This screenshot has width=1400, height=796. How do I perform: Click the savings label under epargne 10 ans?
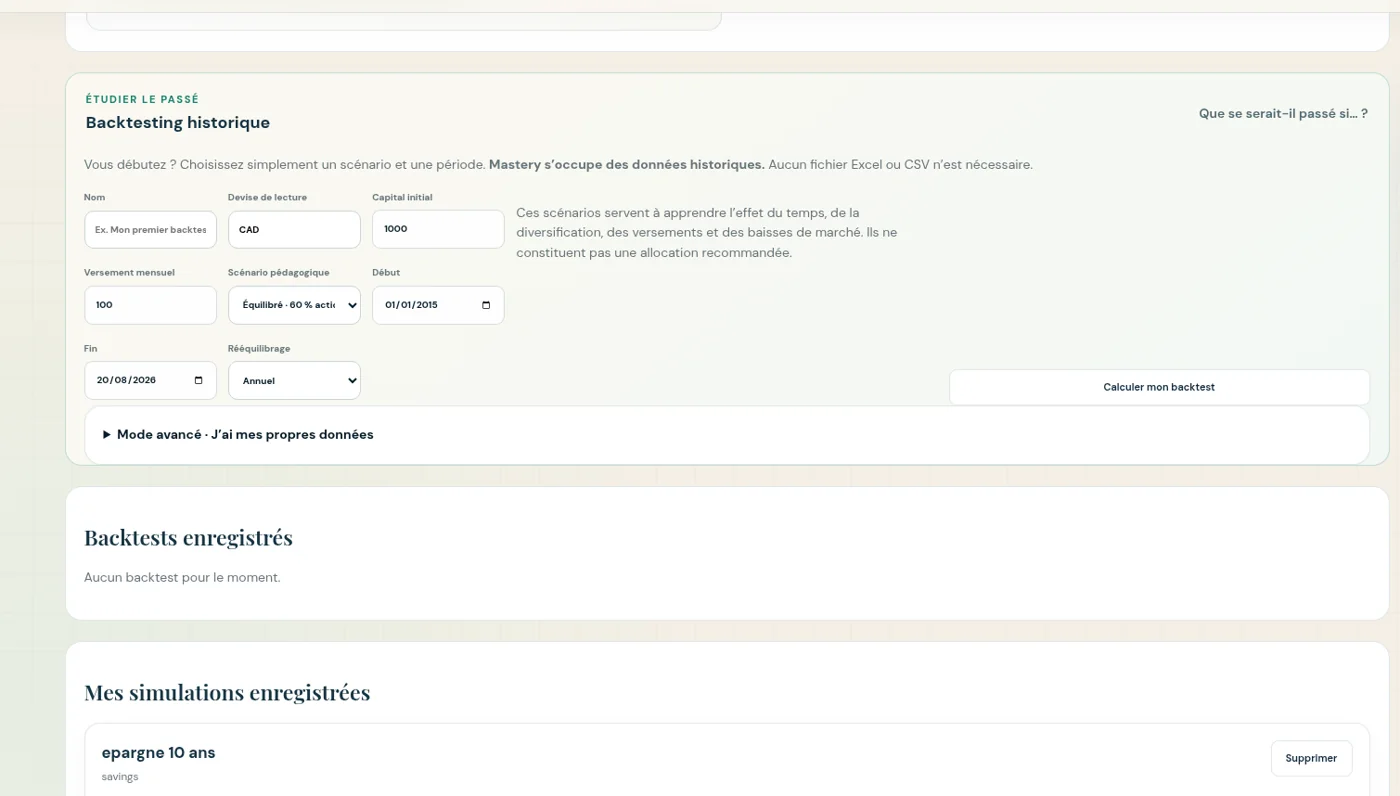120,777
